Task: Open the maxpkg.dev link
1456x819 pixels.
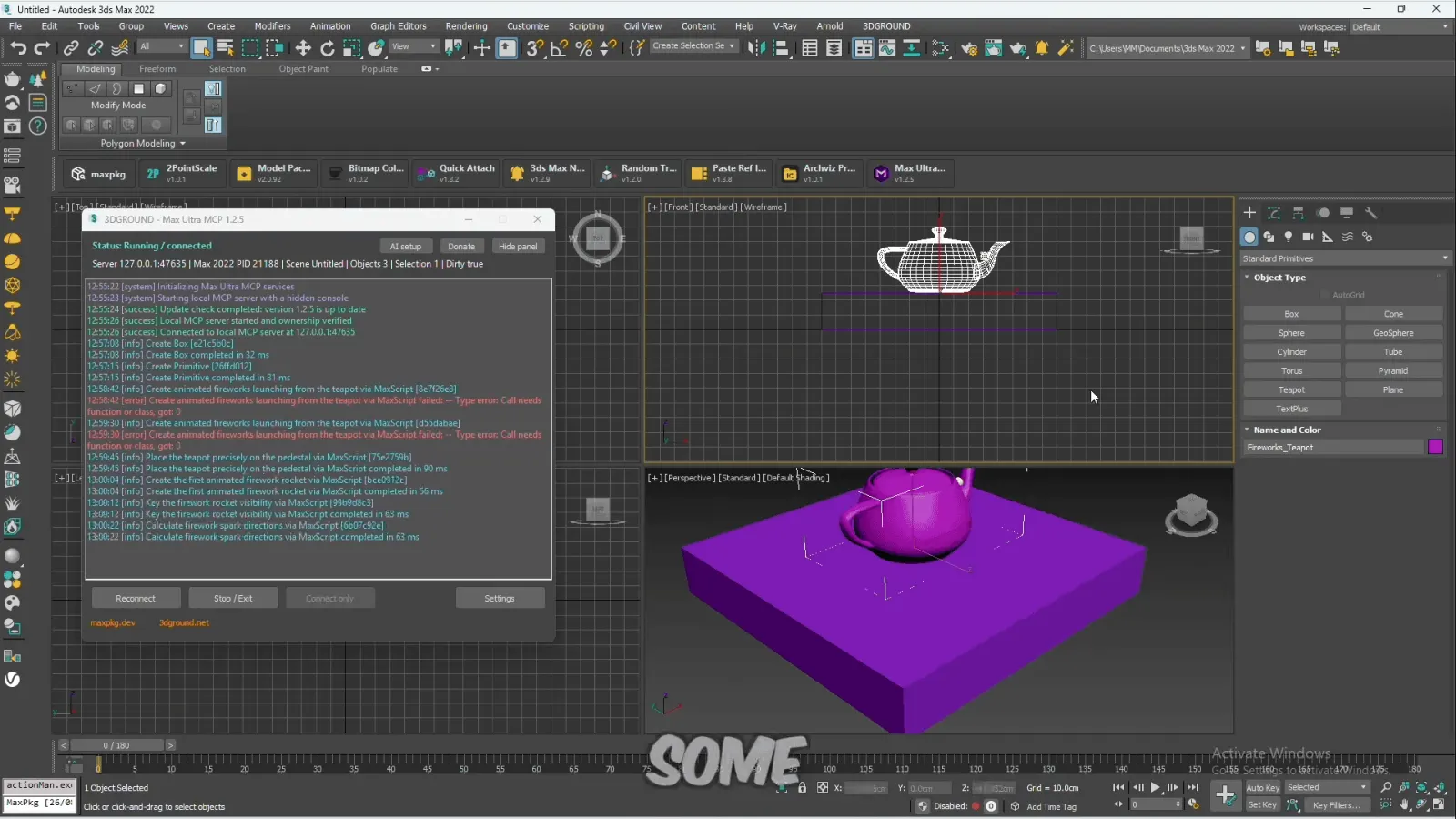Action: (113, 622)
